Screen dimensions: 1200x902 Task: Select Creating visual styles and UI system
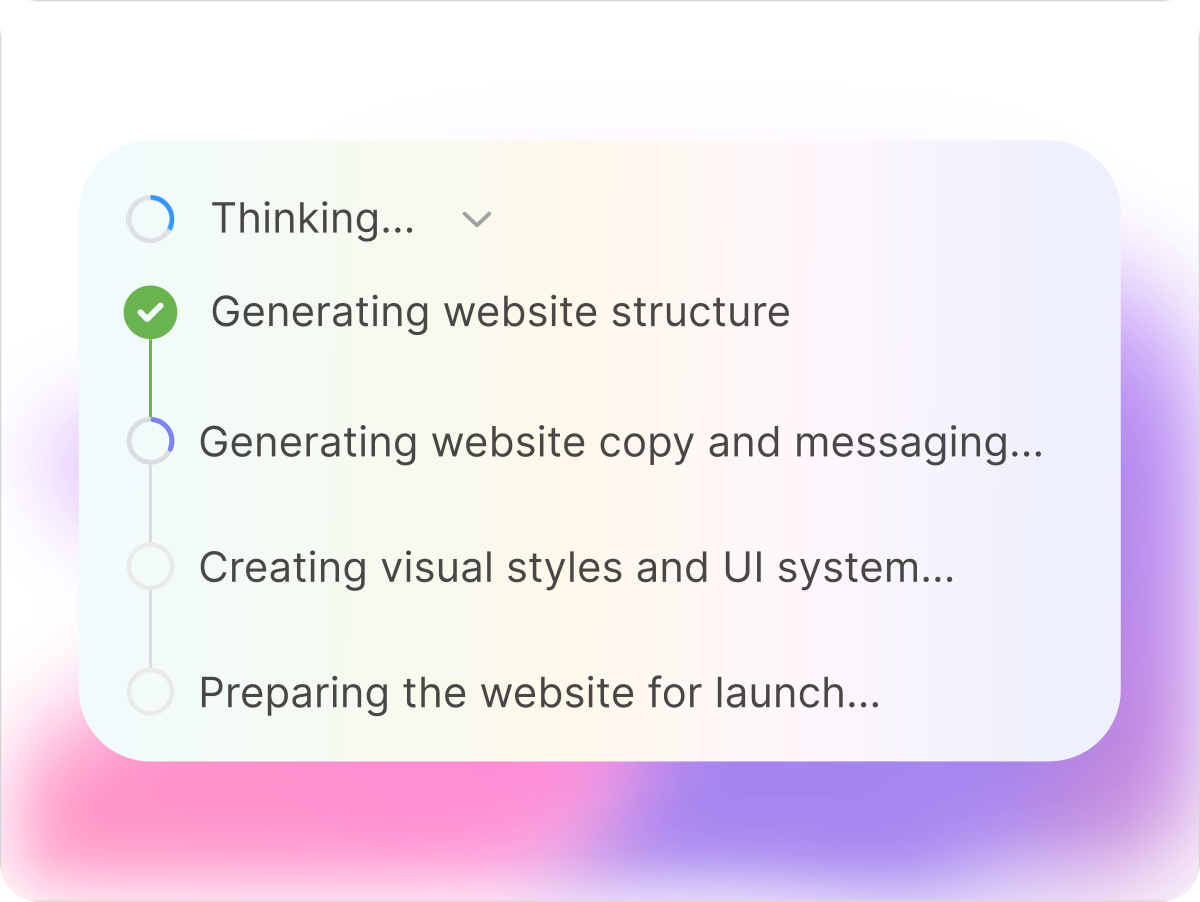point(576,567)
